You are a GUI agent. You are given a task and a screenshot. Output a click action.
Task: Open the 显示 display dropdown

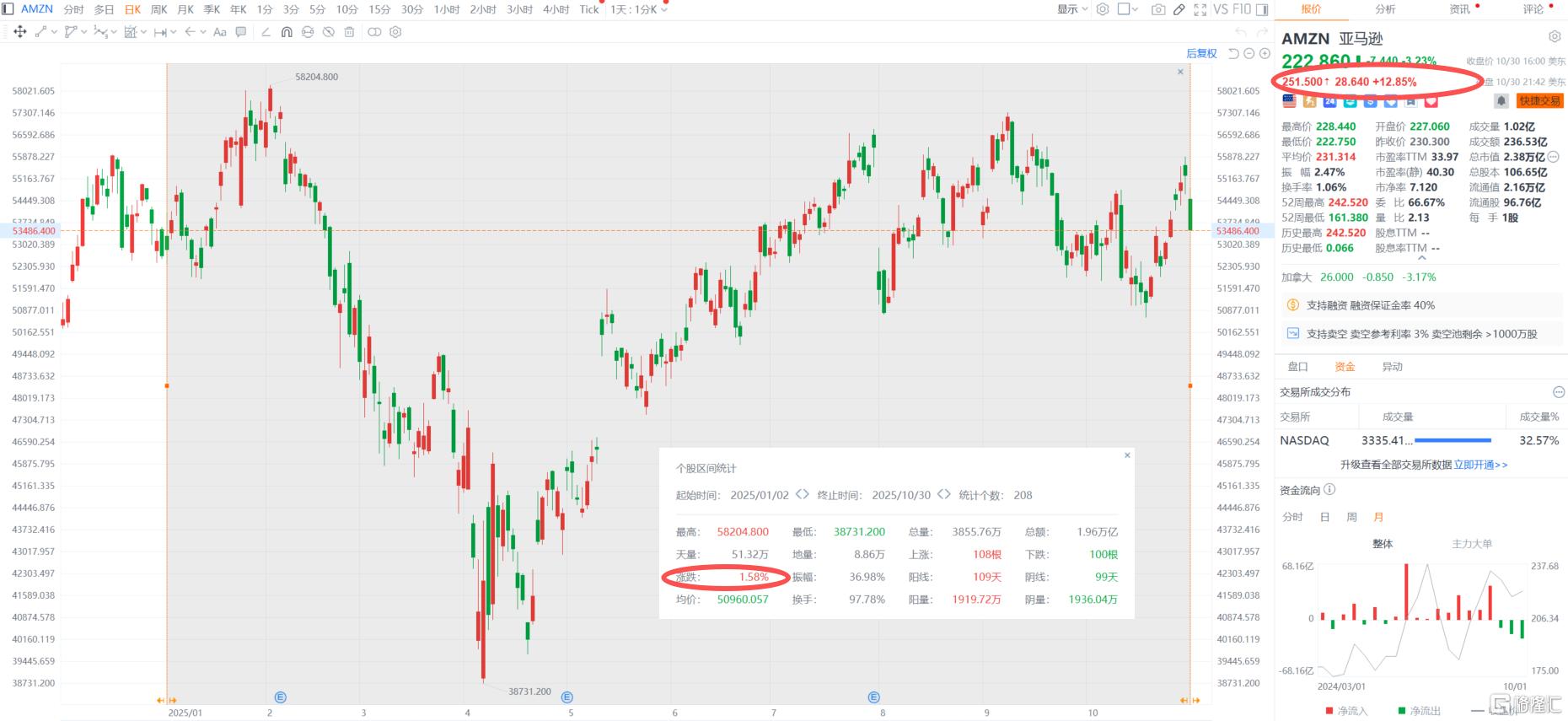click(1072, 9)
